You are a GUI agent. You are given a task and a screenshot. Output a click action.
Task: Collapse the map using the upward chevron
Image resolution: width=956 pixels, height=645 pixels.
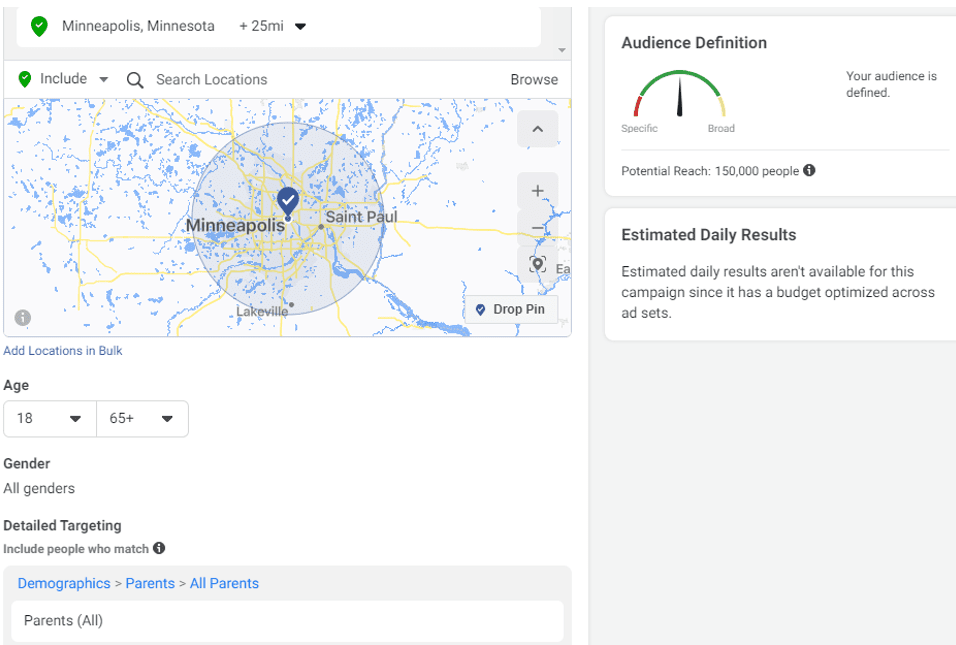537,129
